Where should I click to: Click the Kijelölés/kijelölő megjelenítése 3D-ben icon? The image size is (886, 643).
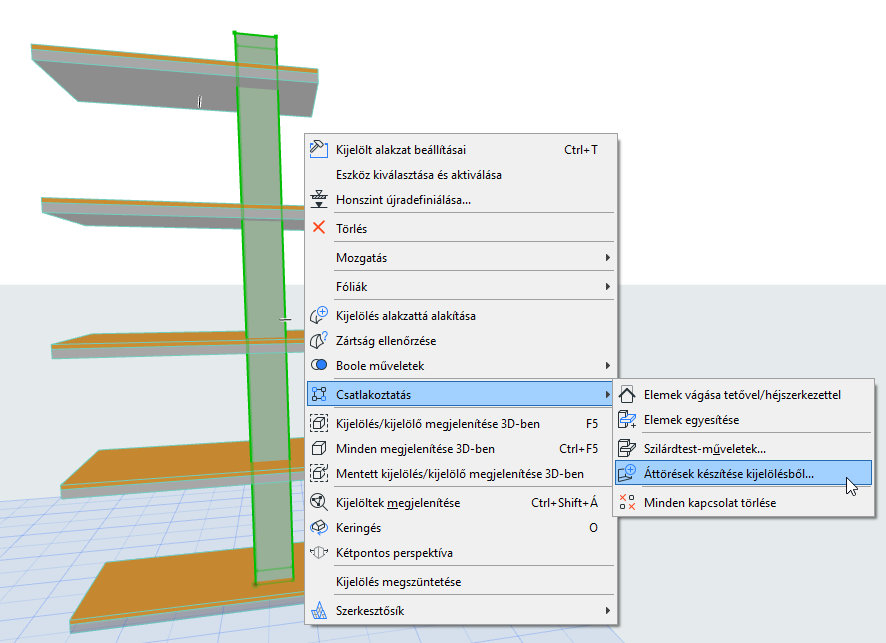(x=319, y=423)
